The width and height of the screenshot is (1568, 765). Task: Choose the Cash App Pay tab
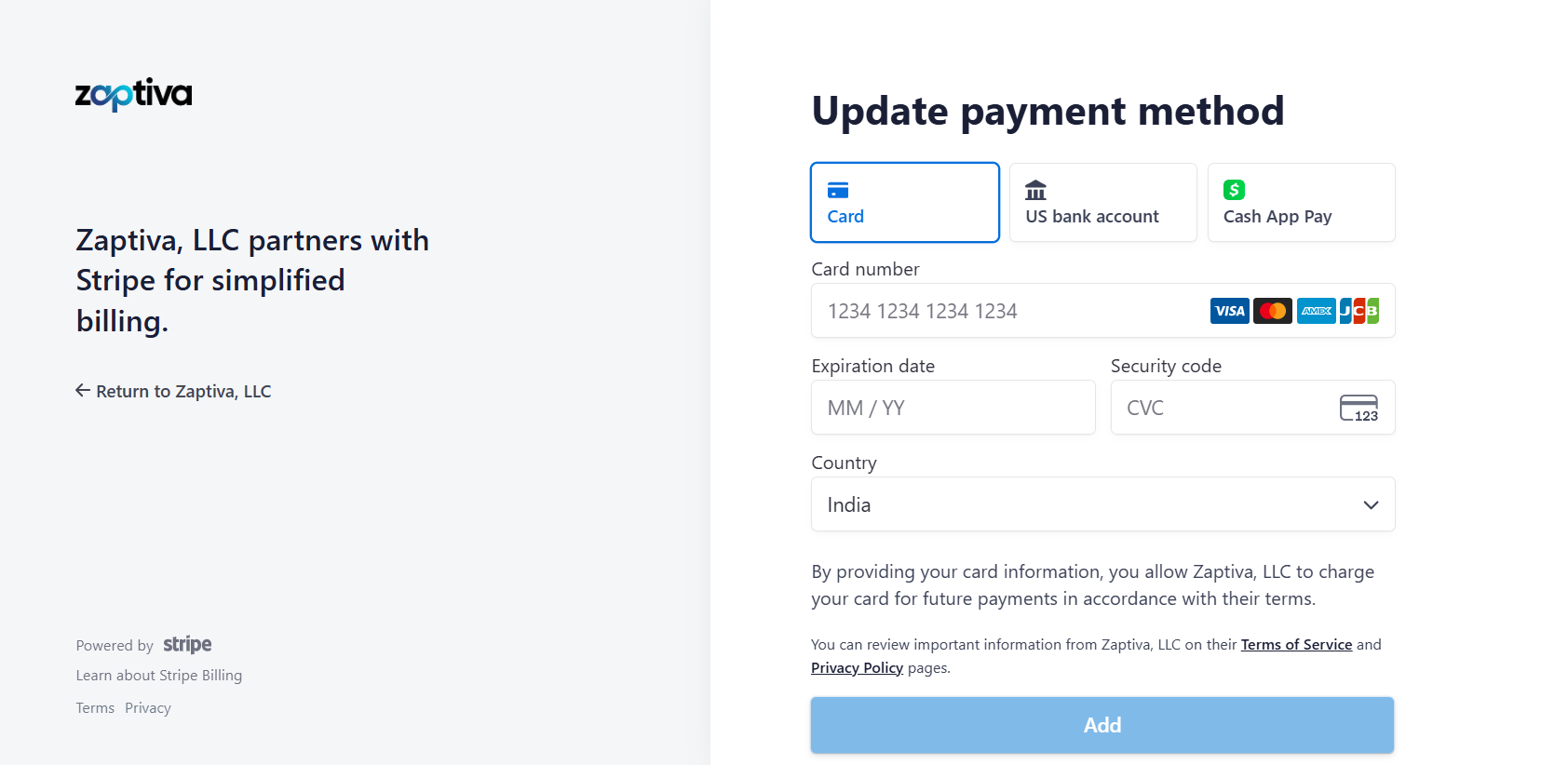pos(1301,203)
